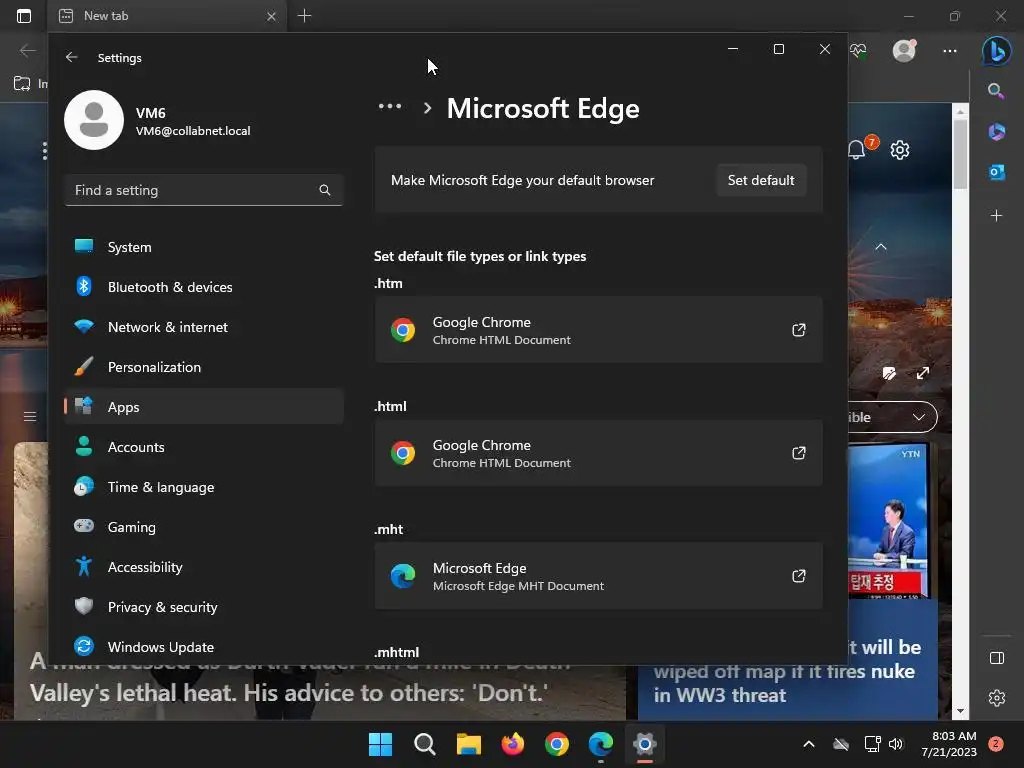The height and width of the screenshot is (768, 1024).
Task: Open System settings
Action: tap(204, 247)
